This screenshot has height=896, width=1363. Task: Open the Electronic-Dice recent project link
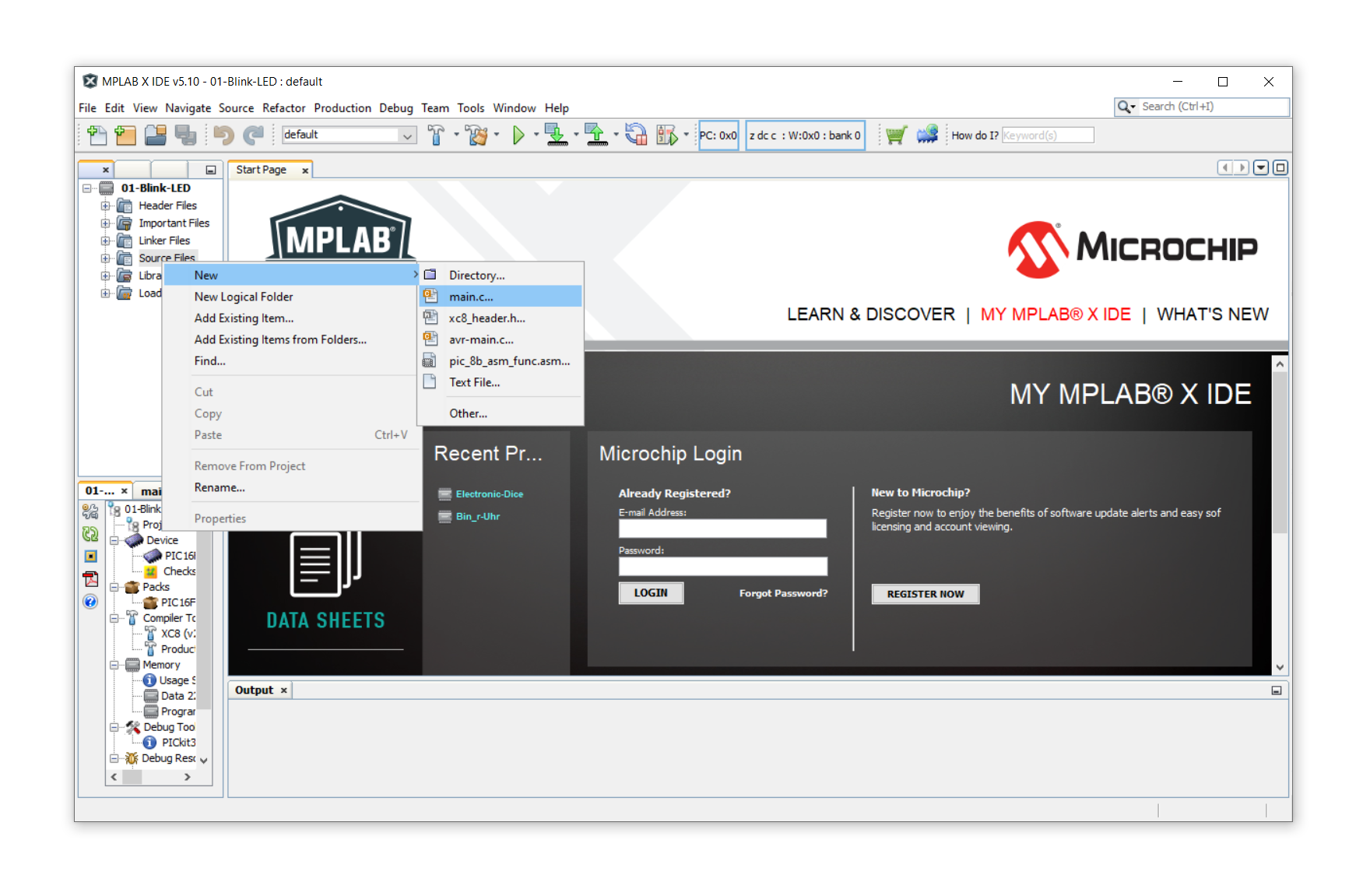[489, 494]
